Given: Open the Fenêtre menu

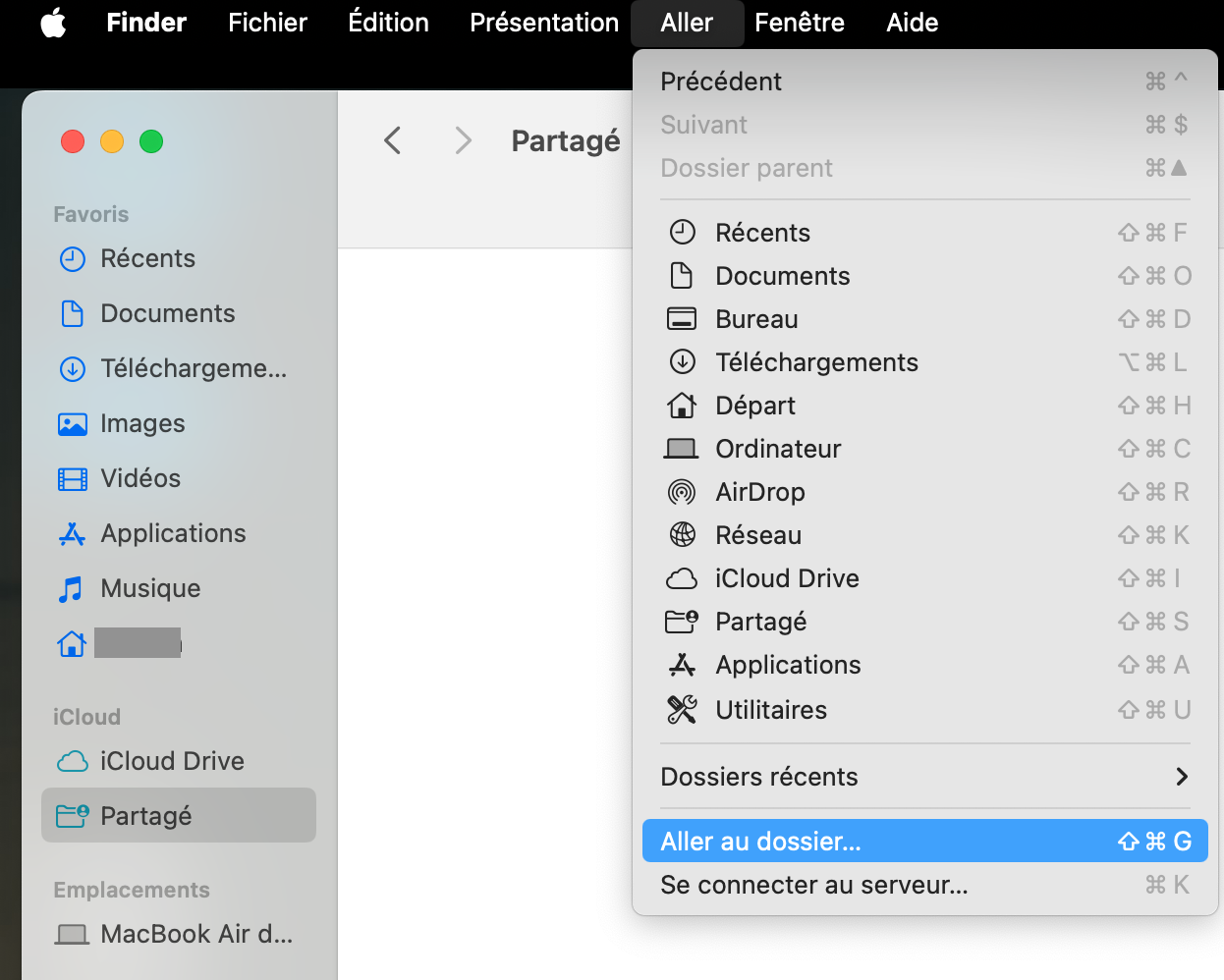Looking at the screenshot, I should click(x=800, y=23).
